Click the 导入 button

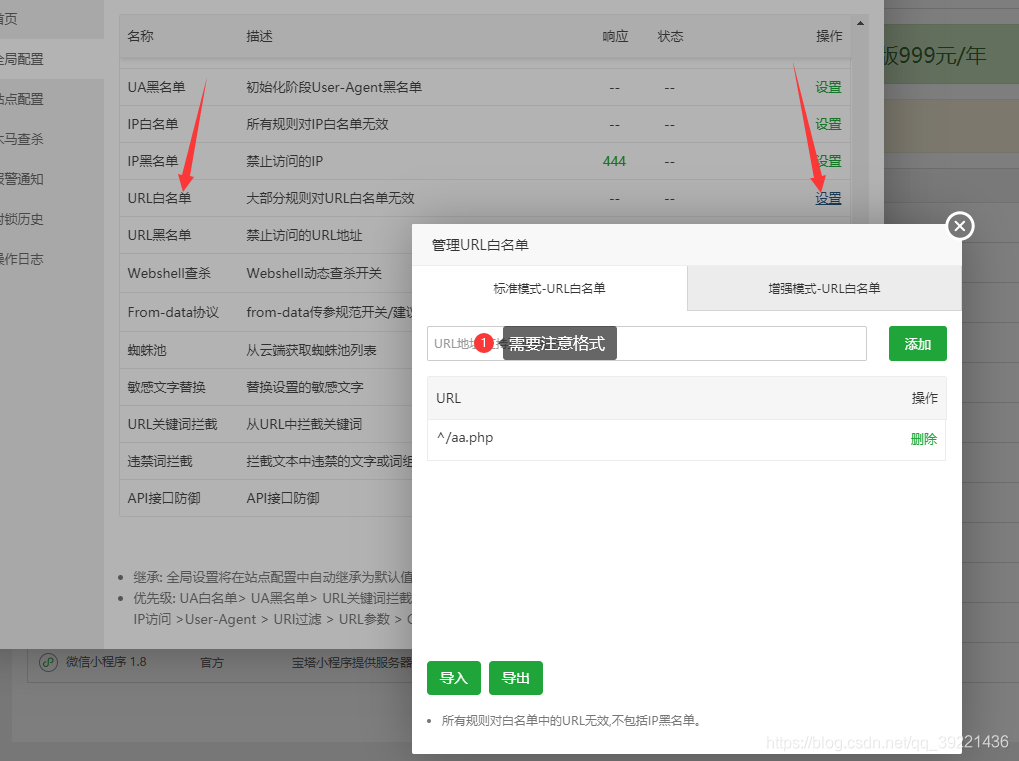tap(454, 678)
